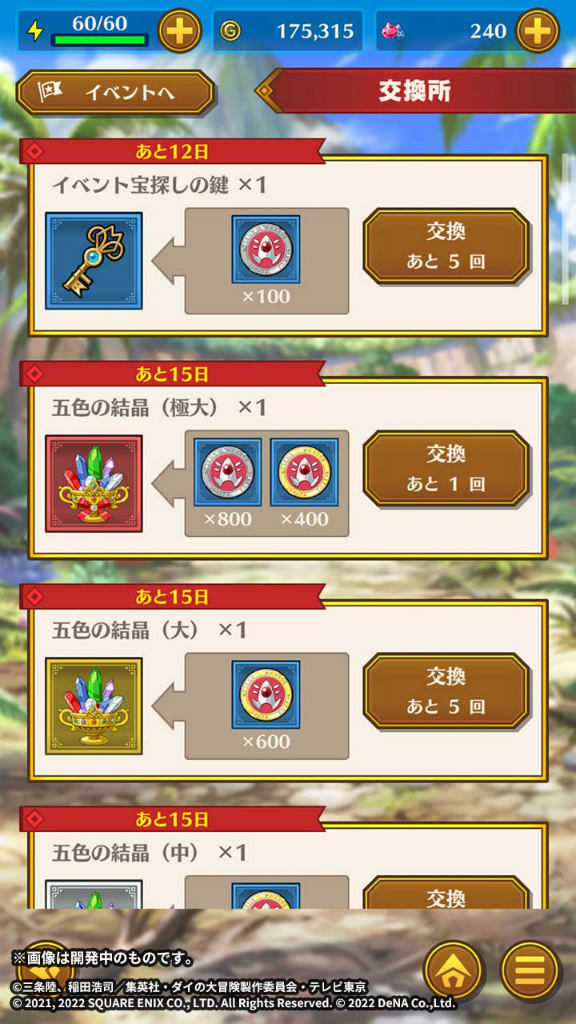Viewport: 576px width, 1024px height.
Task: Click the gold G coin icon
Action: 229,31
